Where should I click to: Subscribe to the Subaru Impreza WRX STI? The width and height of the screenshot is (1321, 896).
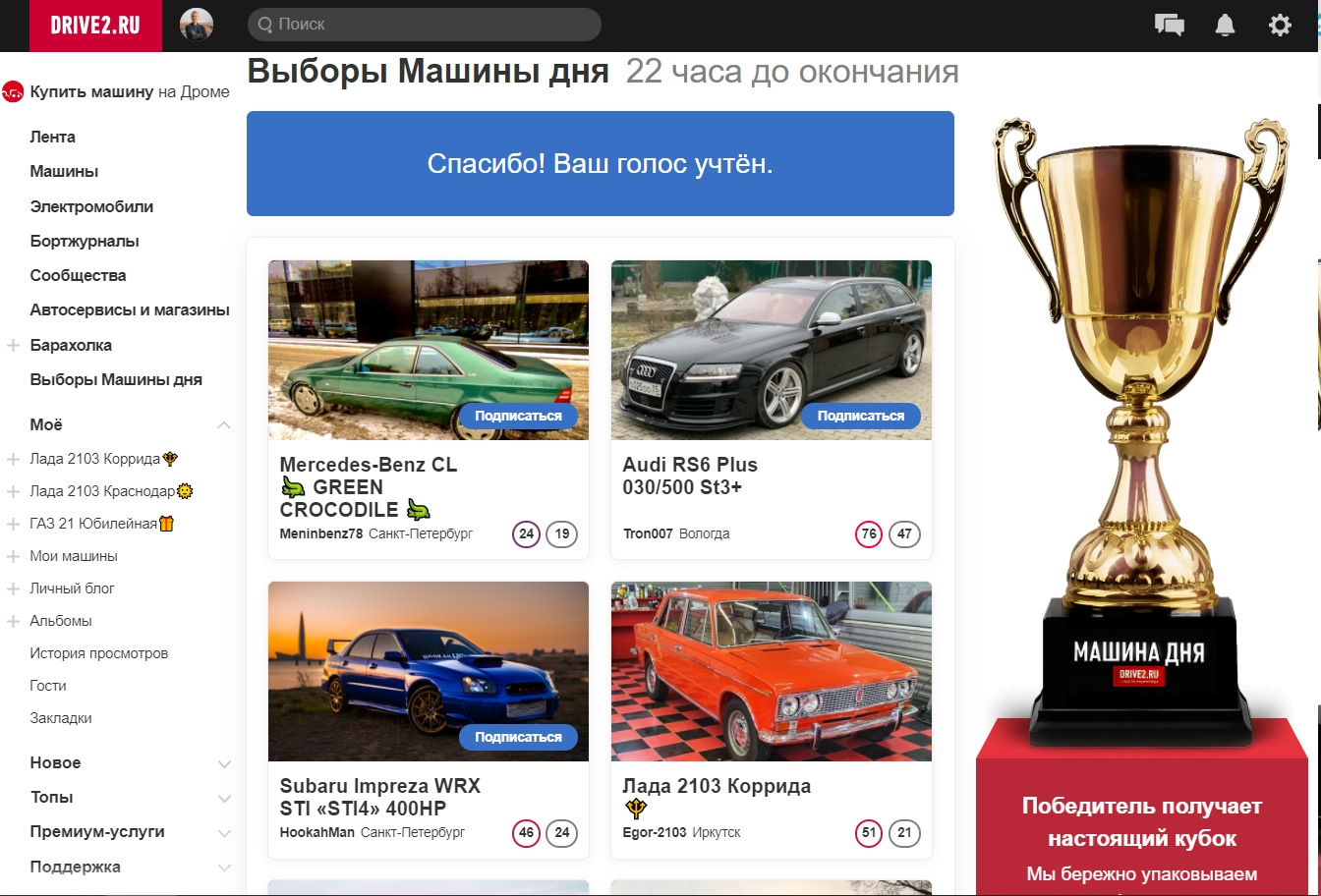click(518, 737)
